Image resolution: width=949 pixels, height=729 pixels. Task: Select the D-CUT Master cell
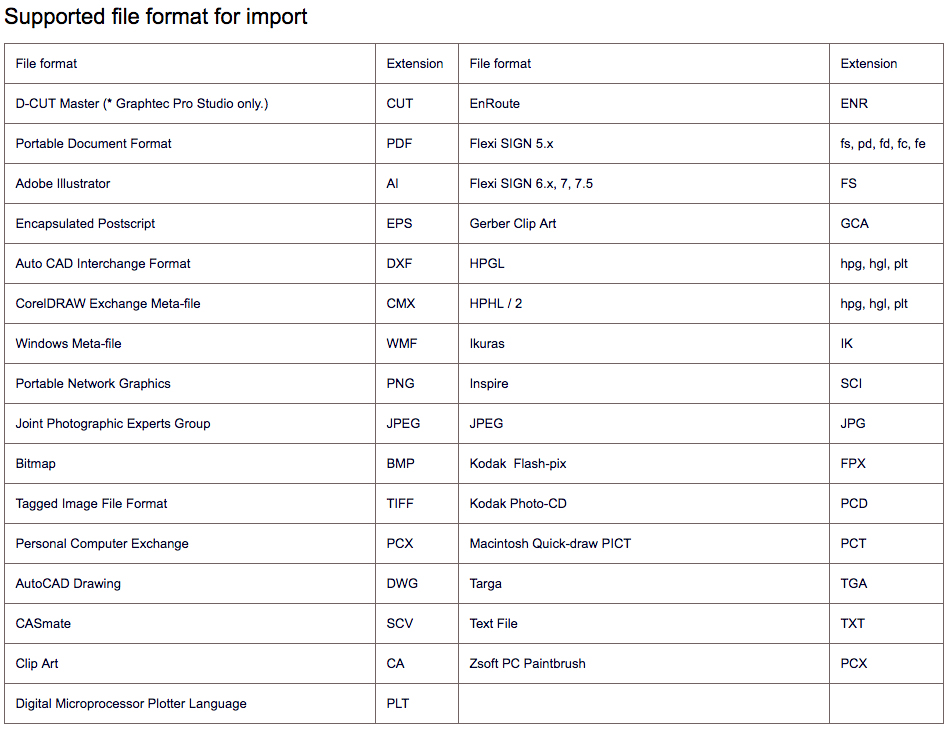[x=142, y=104]
